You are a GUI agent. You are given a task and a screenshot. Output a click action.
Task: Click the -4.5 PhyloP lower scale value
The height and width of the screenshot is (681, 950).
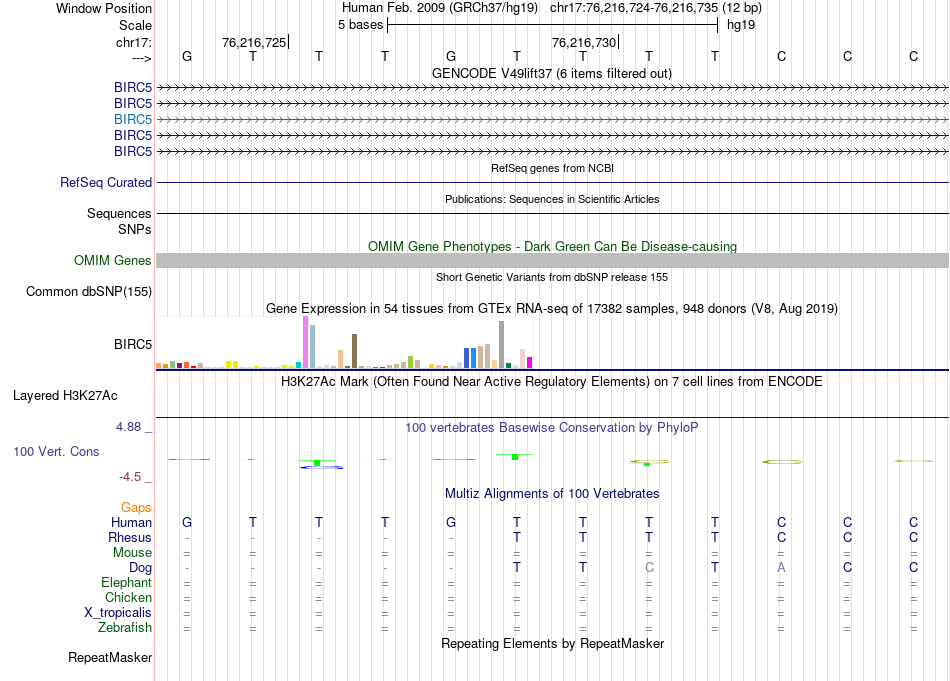(x=130, y=477)
